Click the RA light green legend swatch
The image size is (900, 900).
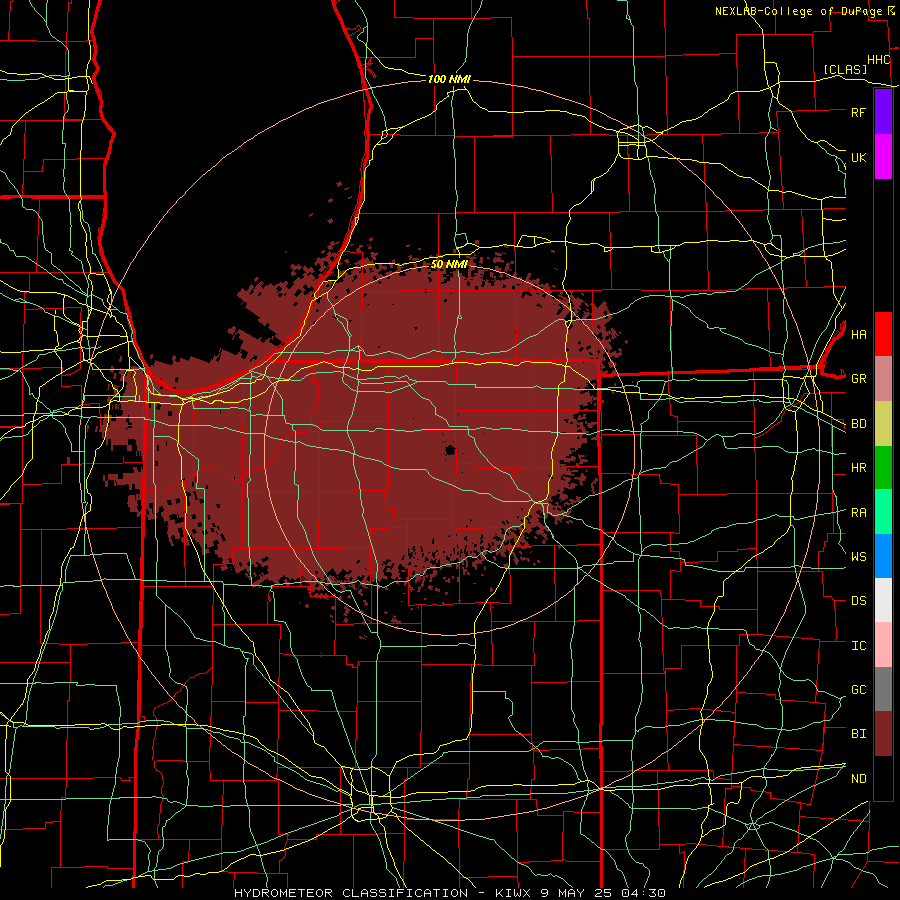coord(883,512)
